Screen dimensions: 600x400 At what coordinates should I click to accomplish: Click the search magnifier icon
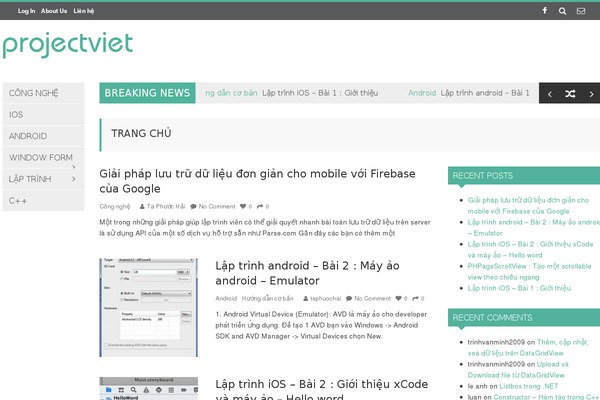(x=562, y=11)
